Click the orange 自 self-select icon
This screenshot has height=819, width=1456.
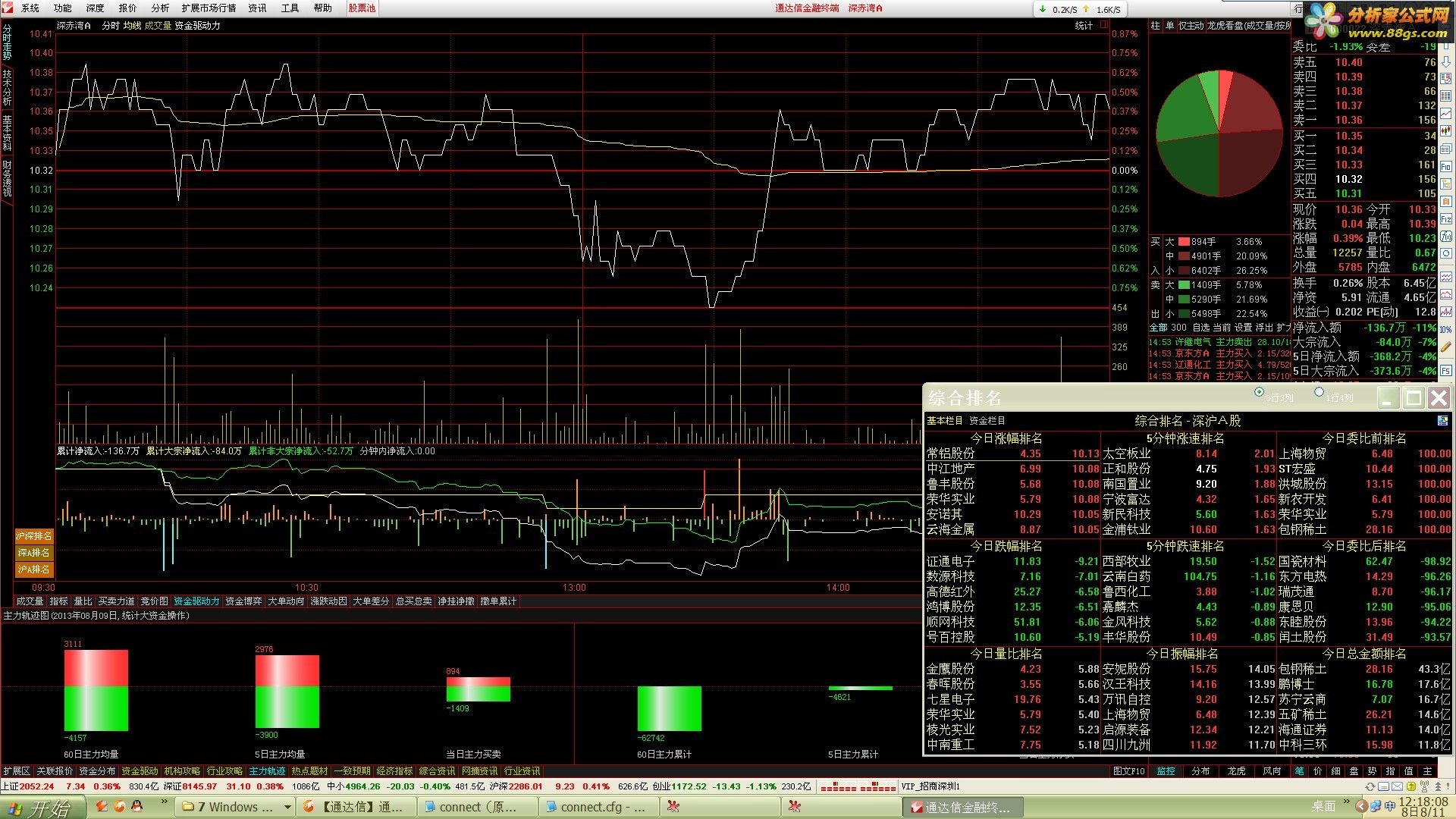1446,202
